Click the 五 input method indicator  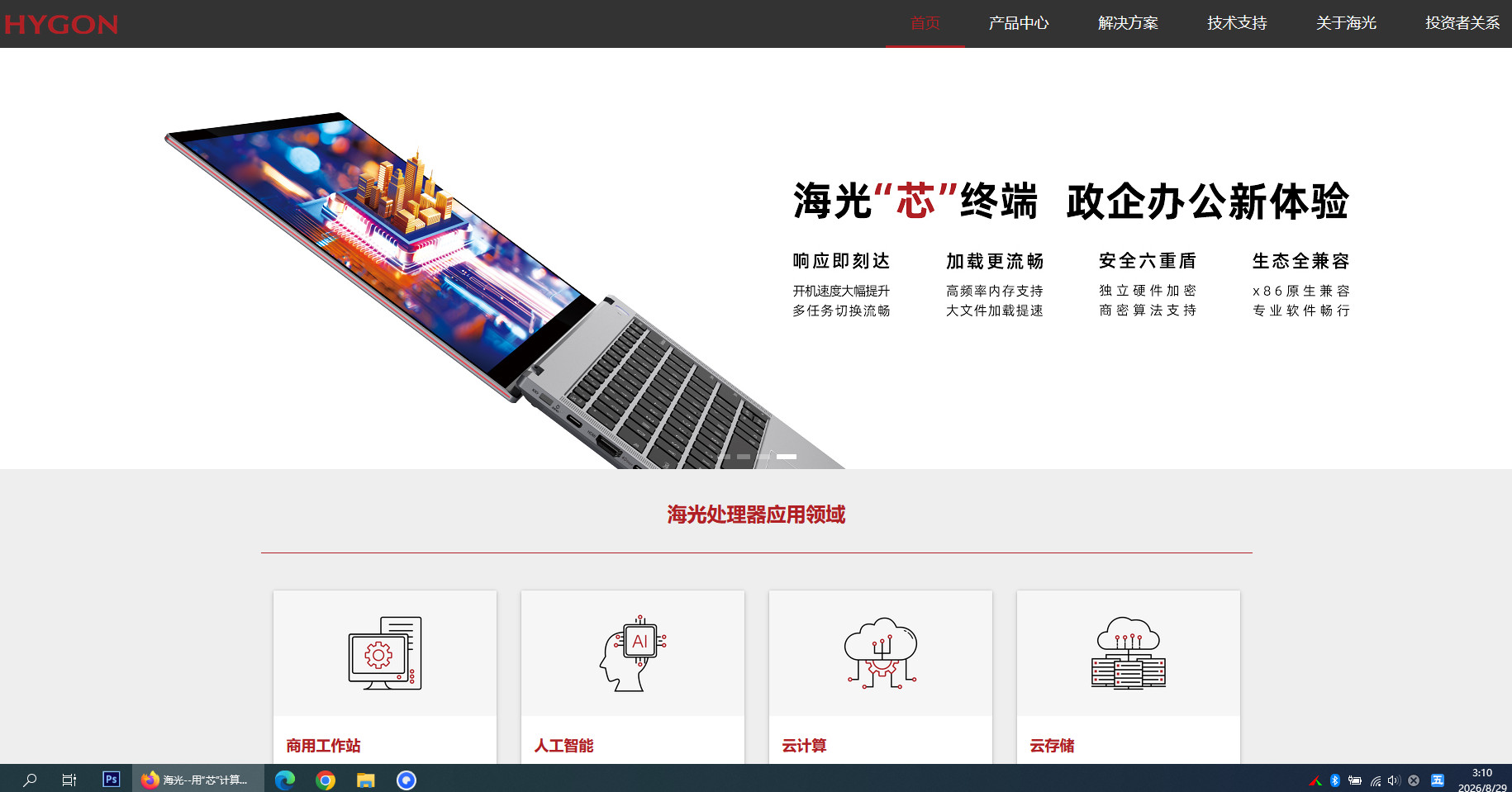click(x=1438, y=780)
